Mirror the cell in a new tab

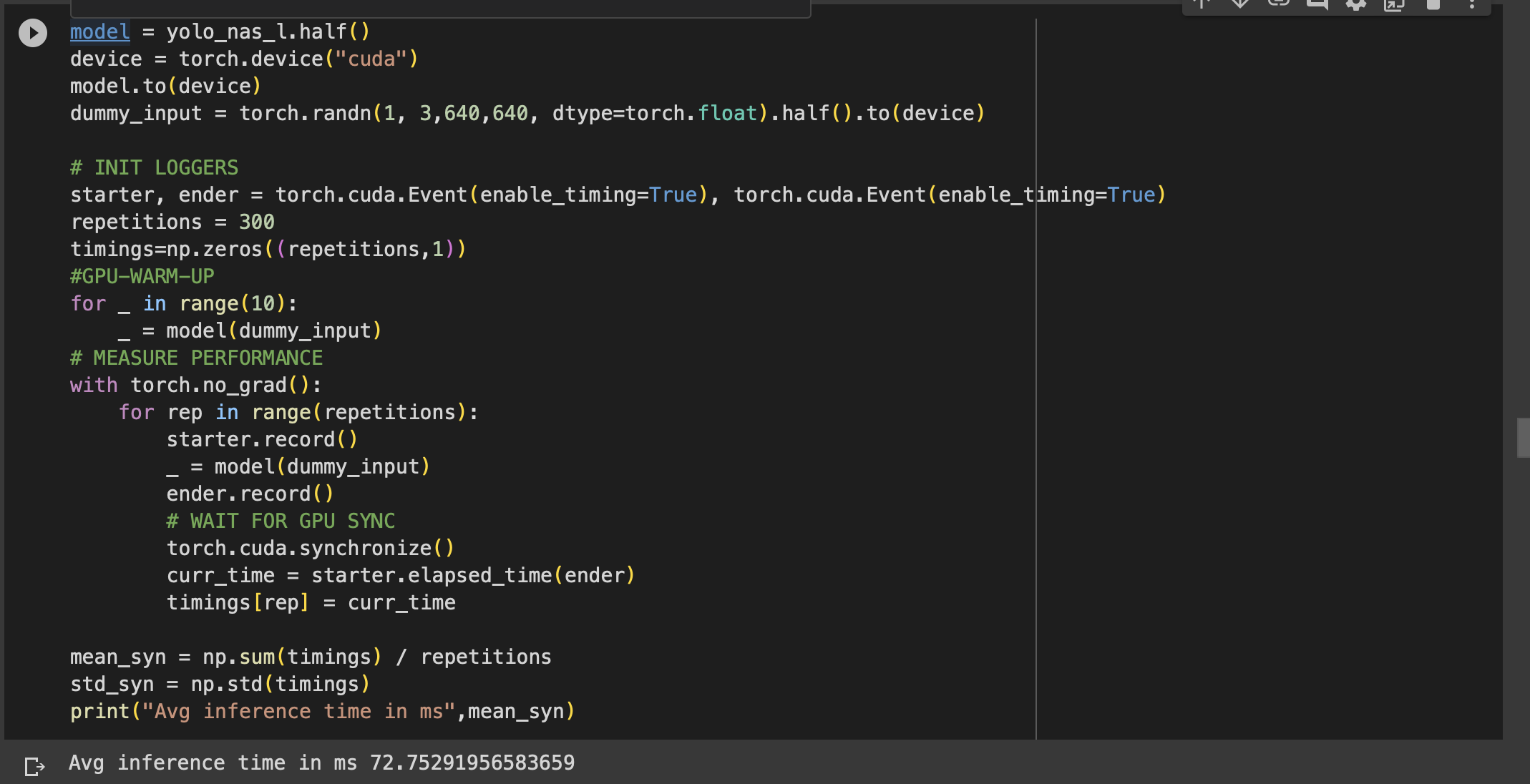click(1393, 6)
